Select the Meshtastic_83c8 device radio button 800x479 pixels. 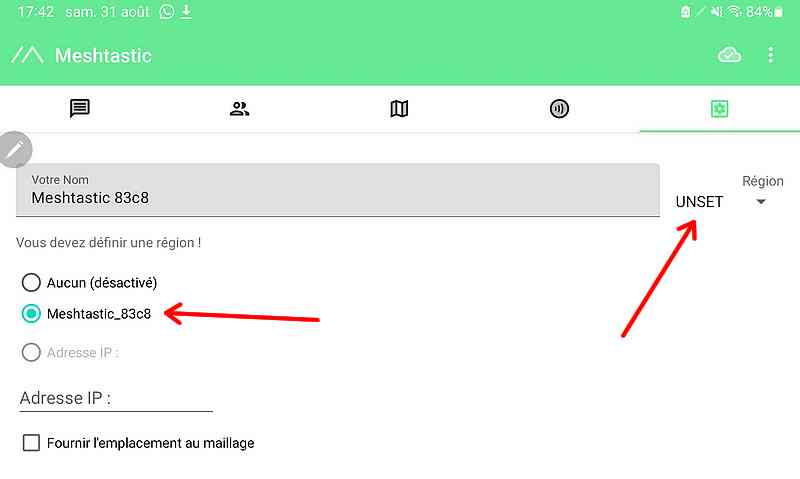[31, 313]
